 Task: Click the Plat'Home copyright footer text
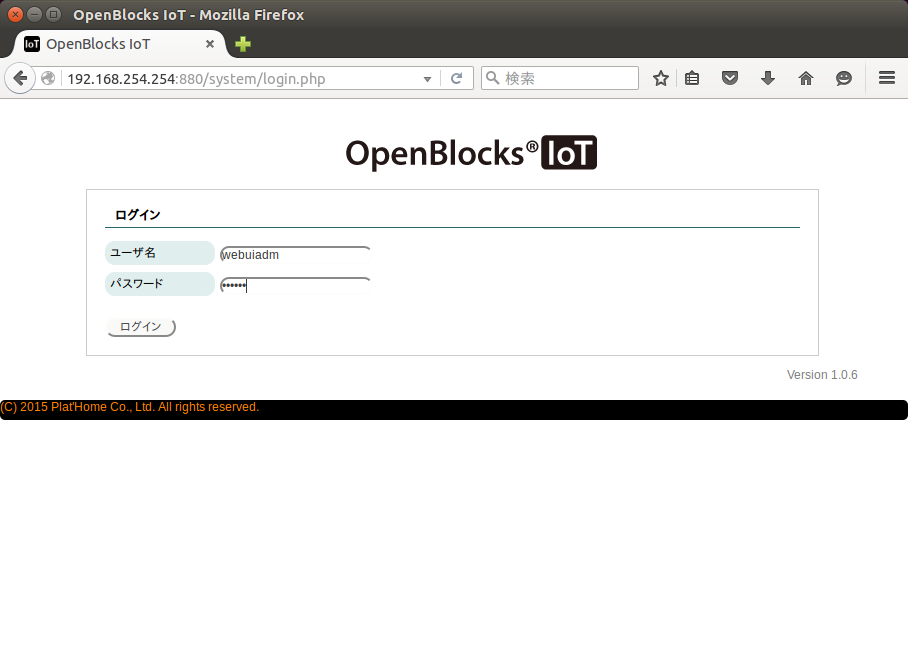(130, 407)
